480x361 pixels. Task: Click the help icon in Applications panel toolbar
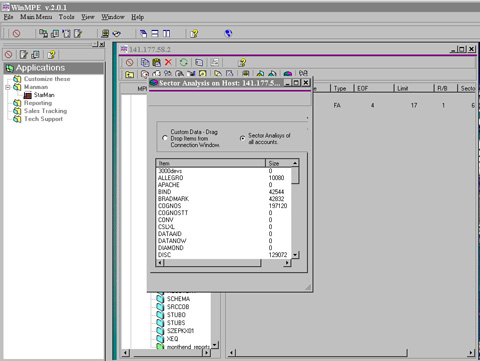(x=51, y=55)
